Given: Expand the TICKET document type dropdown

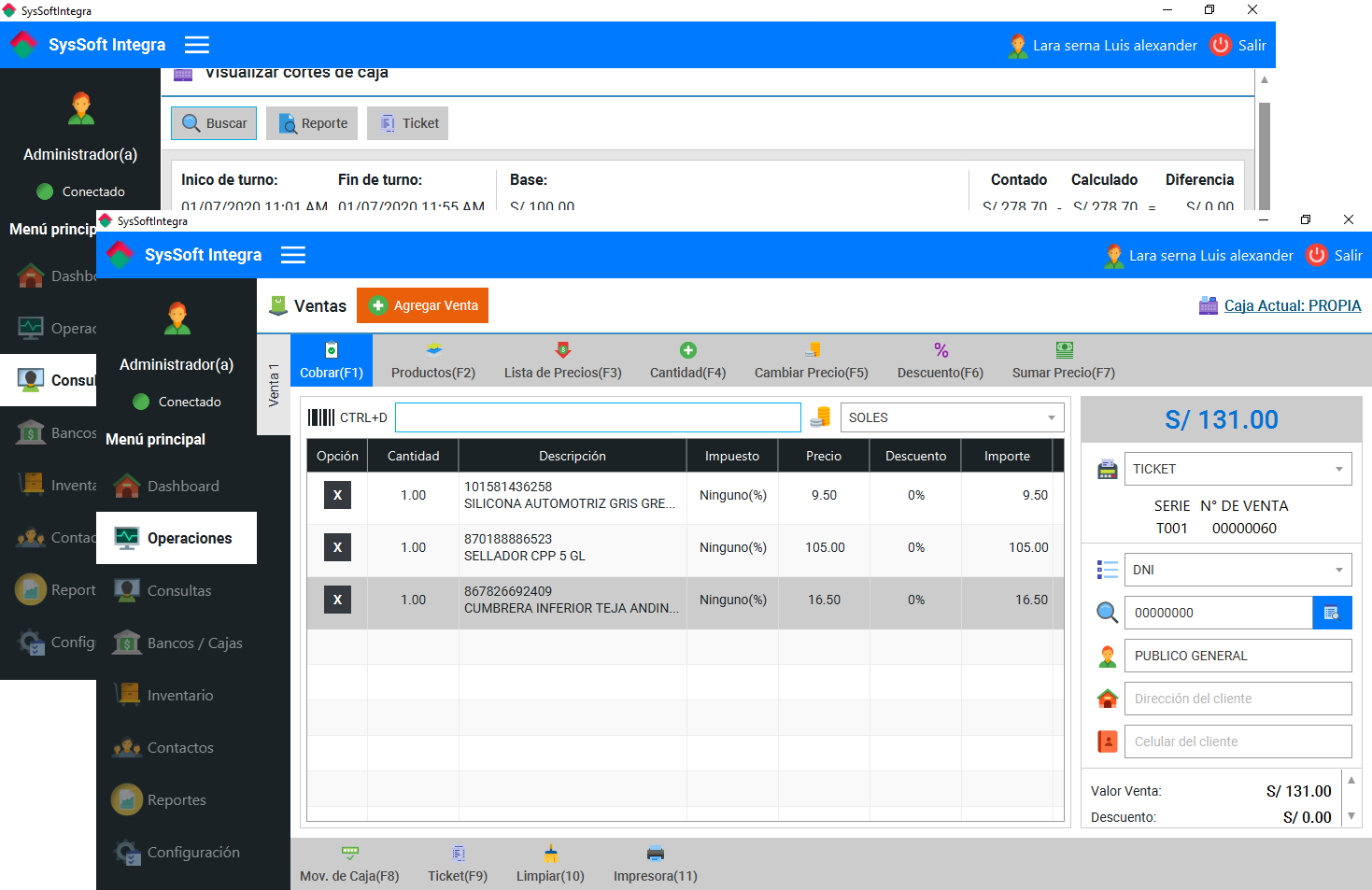Looking at the screenshot, I should click(1238, 469).
